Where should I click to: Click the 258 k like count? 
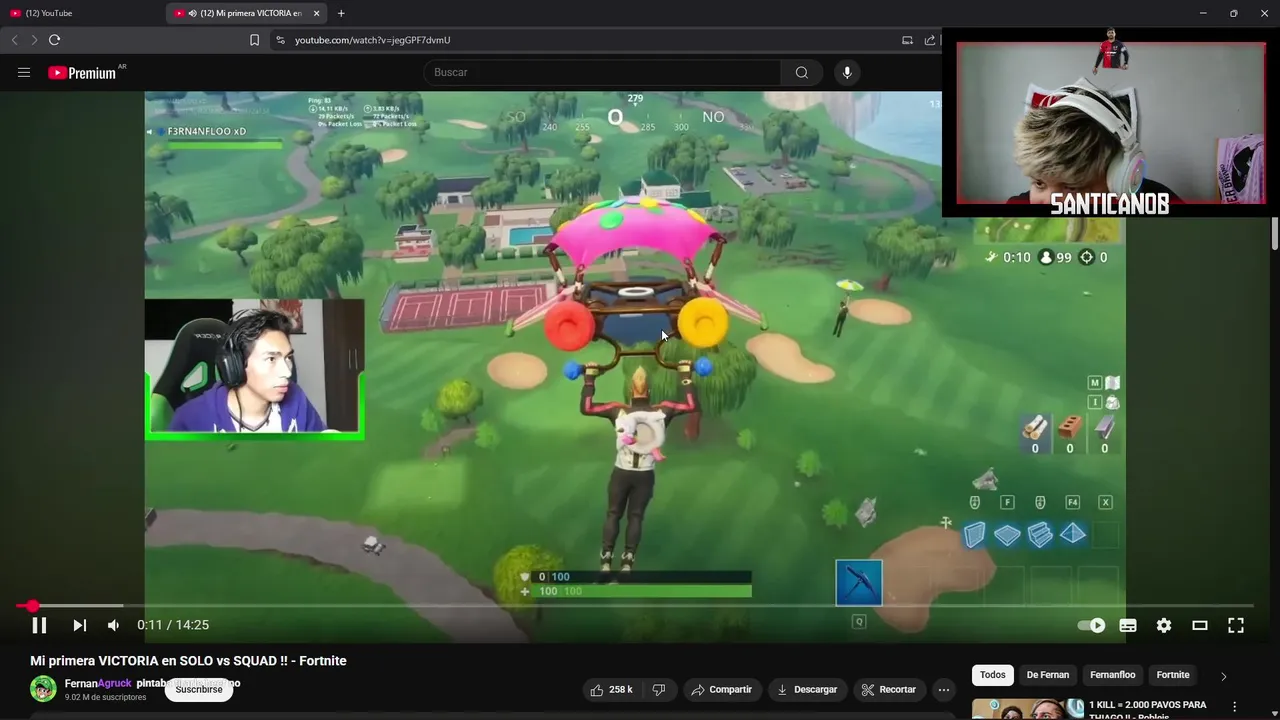tap(621, 690)
